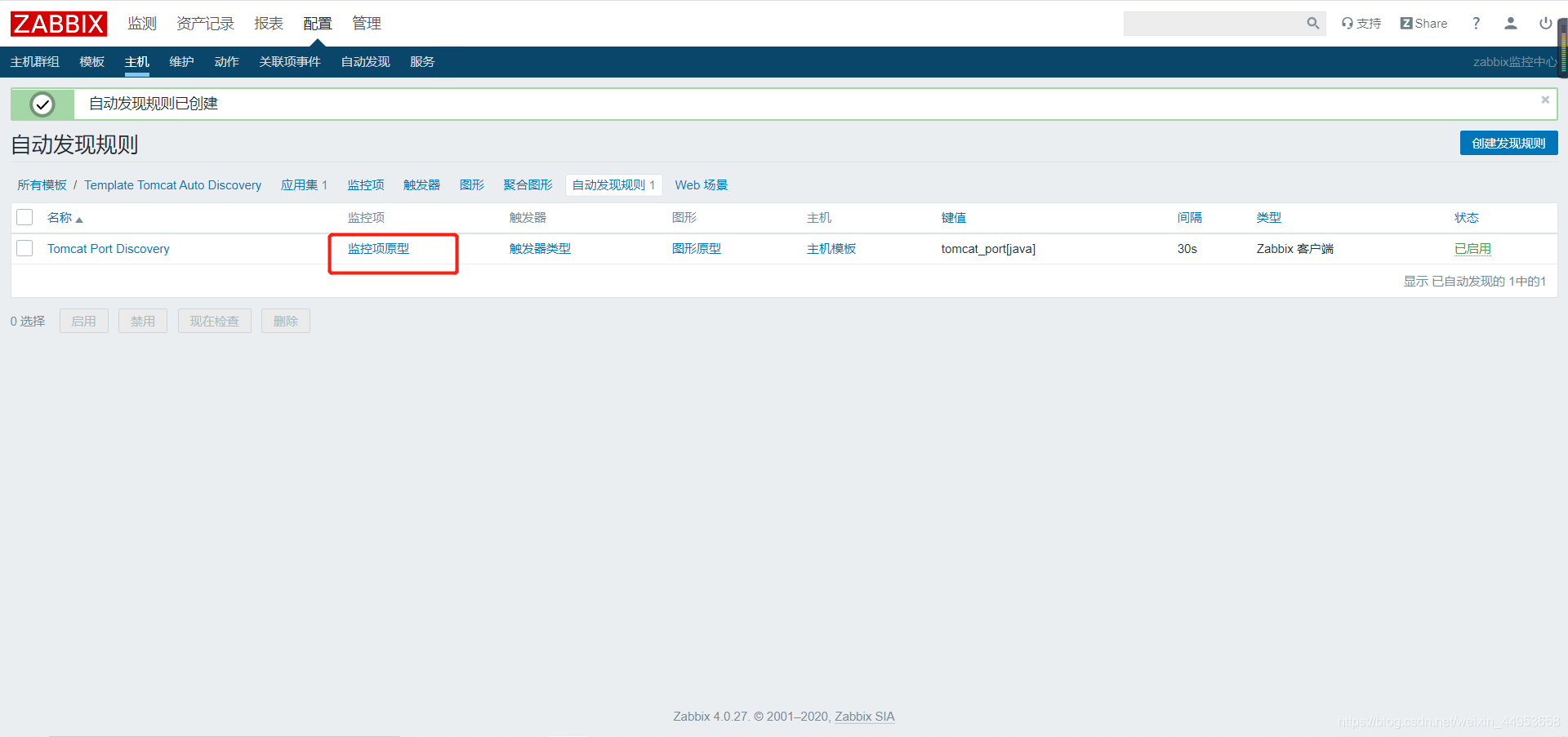This screenshot has height=737, width=1568.
Task: Go to 主机群组 submenu
Action: pyautogui.click(x=35, y=62)
